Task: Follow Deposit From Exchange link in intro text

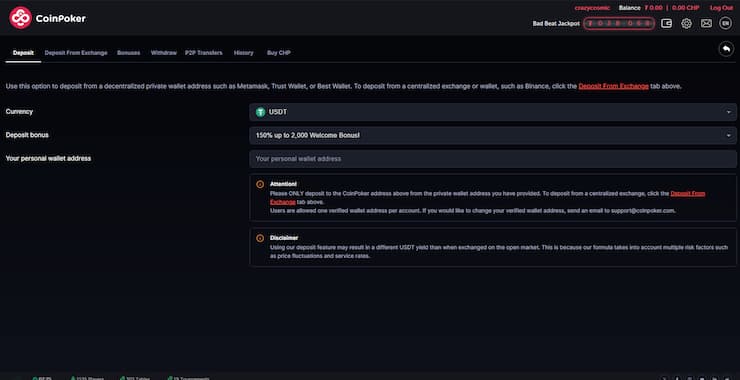Action: point(614,86)
